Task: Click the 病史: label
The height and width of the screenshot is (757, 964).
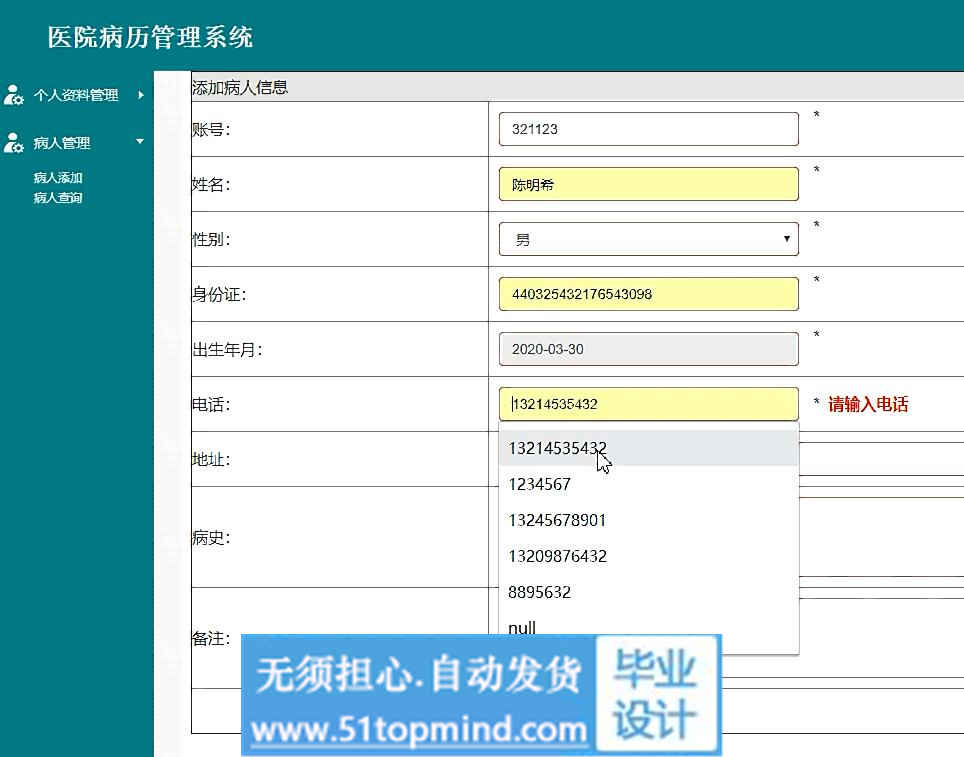Action: pos(211,538)
